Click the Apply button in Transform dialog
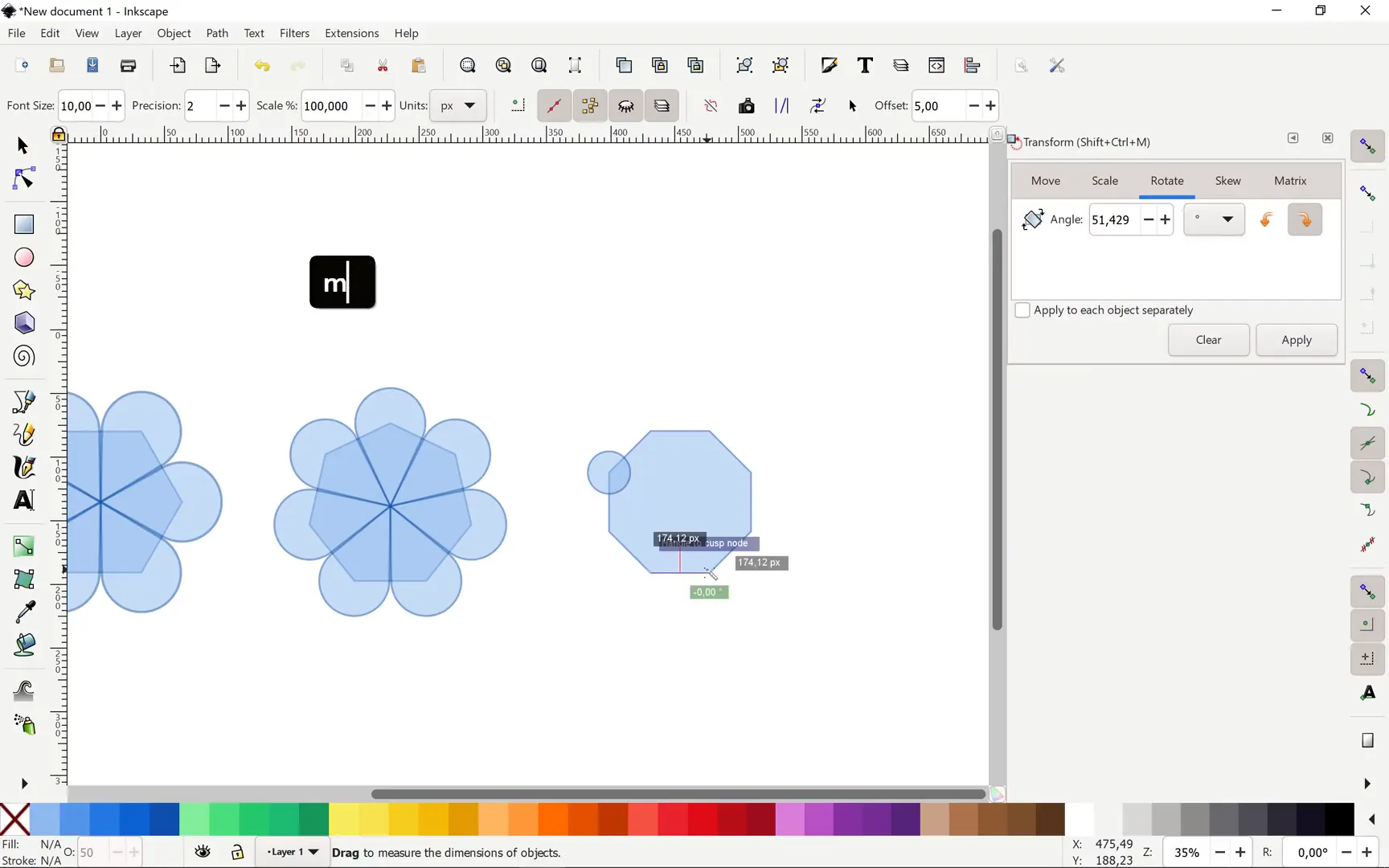This screenshot has height=868, width=1389. pos(1296,340)
